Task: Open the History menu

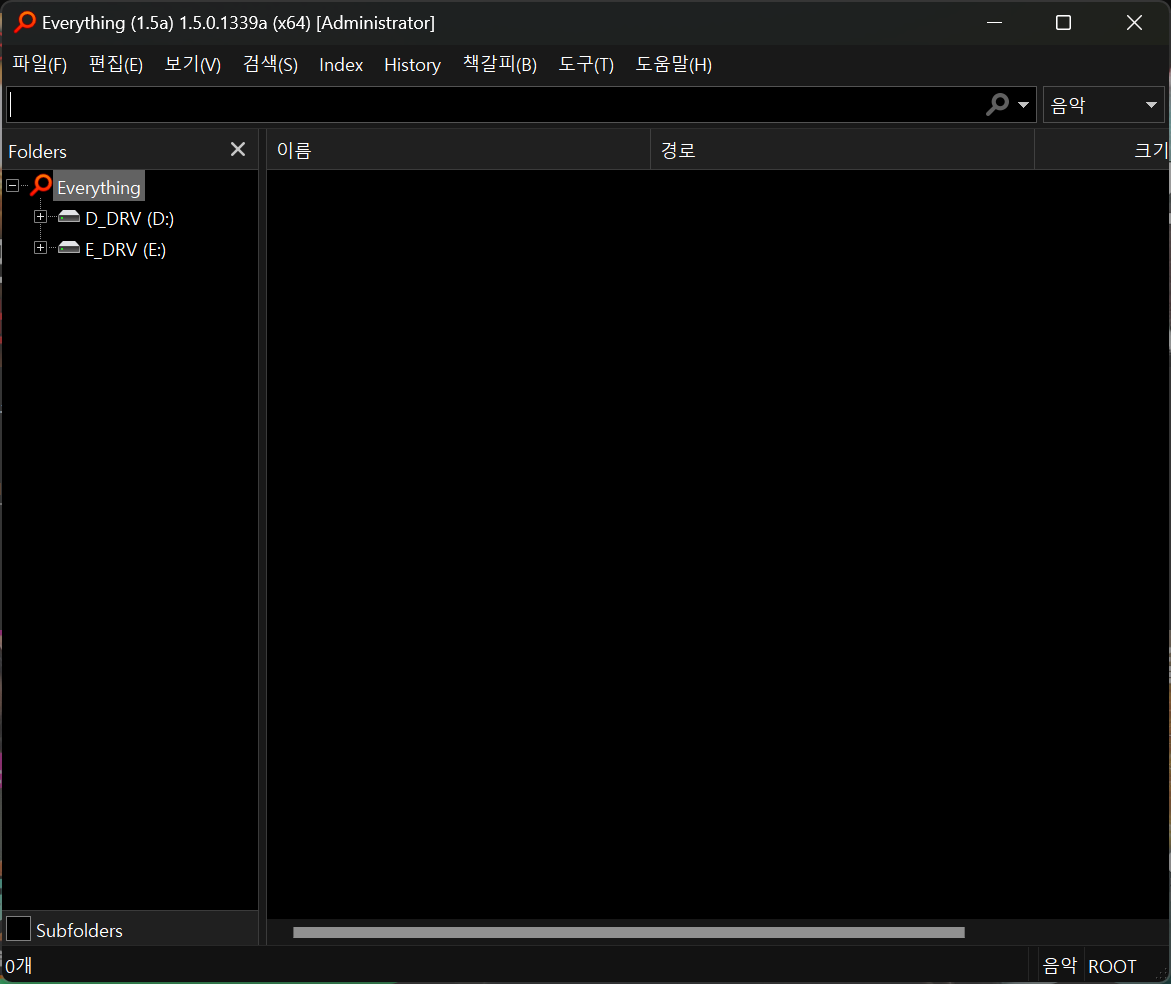Action: [x=412, y=65]
